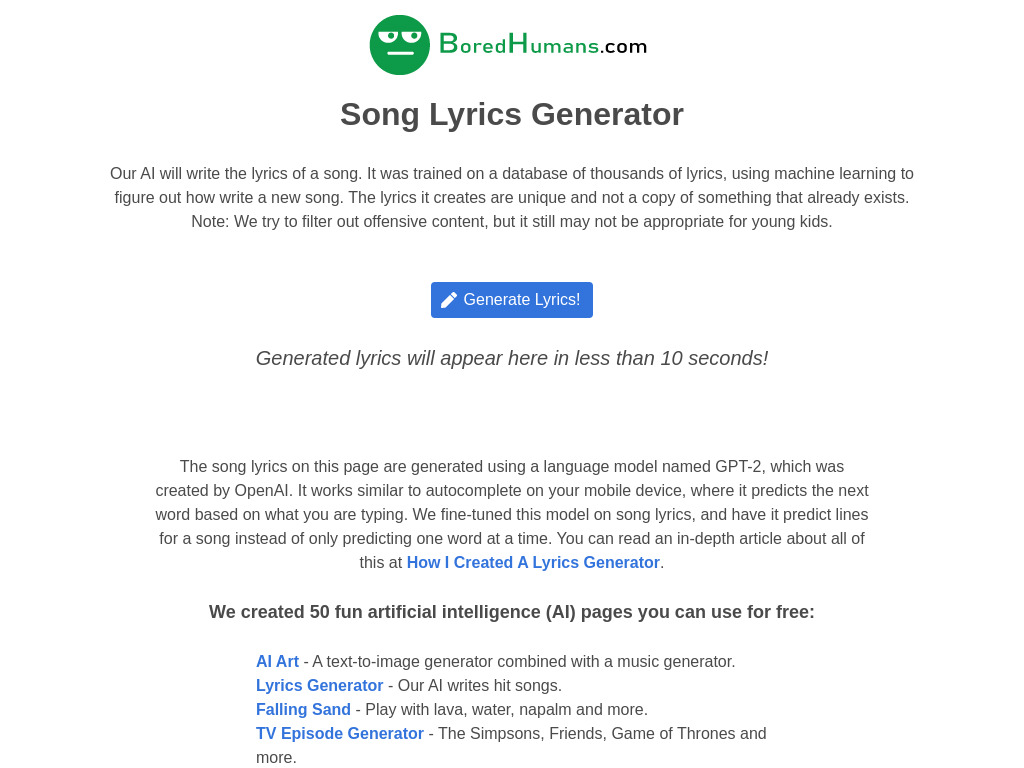Click the bold 50 free AI pages heading
This screenshot has width=1024, height=768.
512,612
